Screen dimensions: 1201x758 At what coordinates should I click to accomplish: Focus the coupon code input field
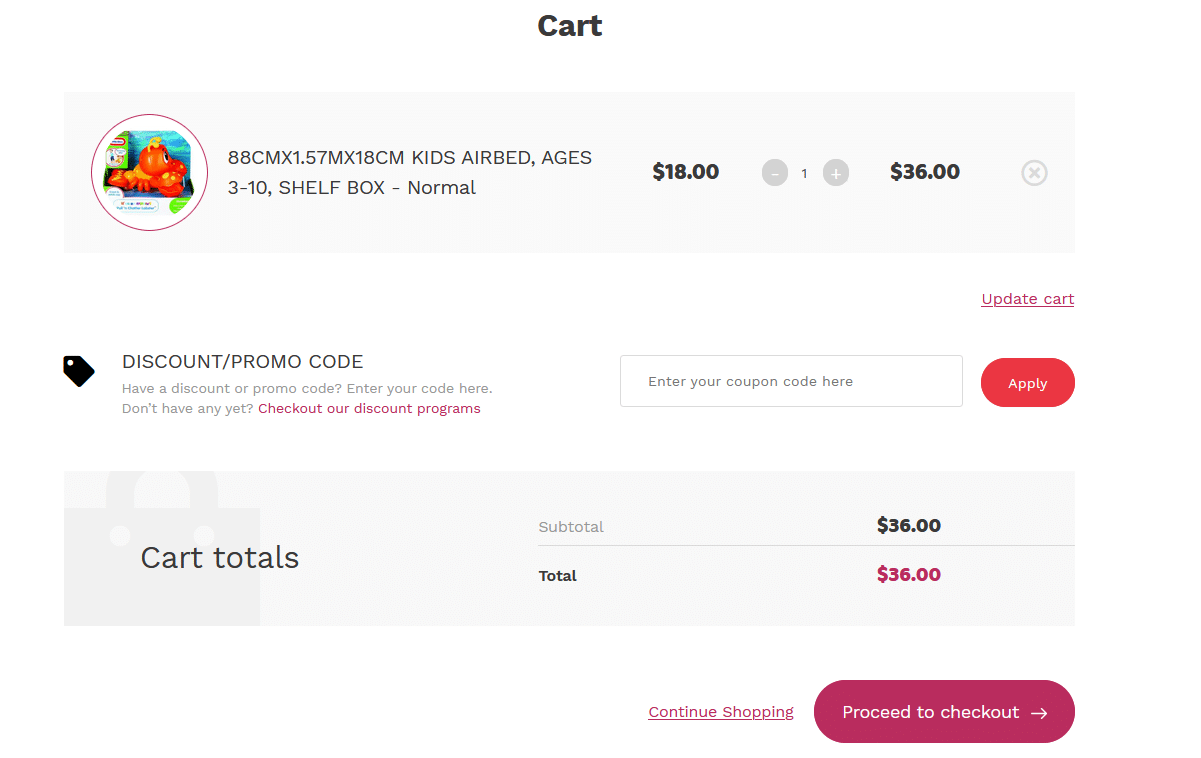pyautogui.click(x=791, y=381)
